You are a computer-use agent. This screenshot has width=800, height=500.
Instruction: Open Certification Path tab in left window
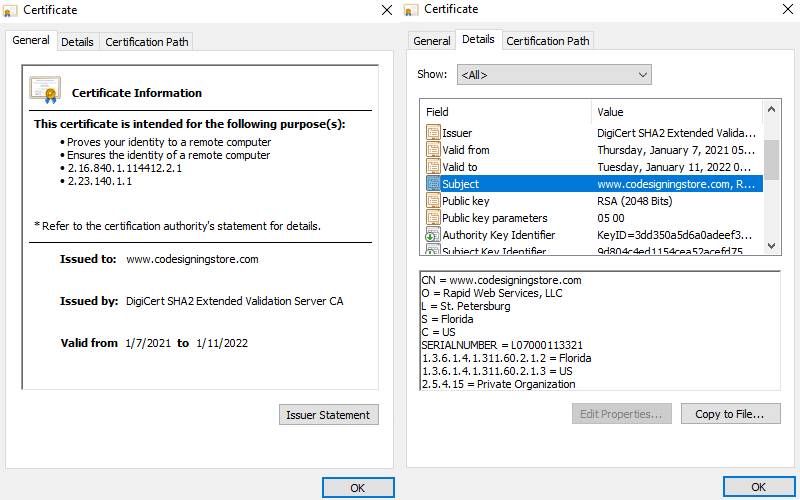click(146, 42)
